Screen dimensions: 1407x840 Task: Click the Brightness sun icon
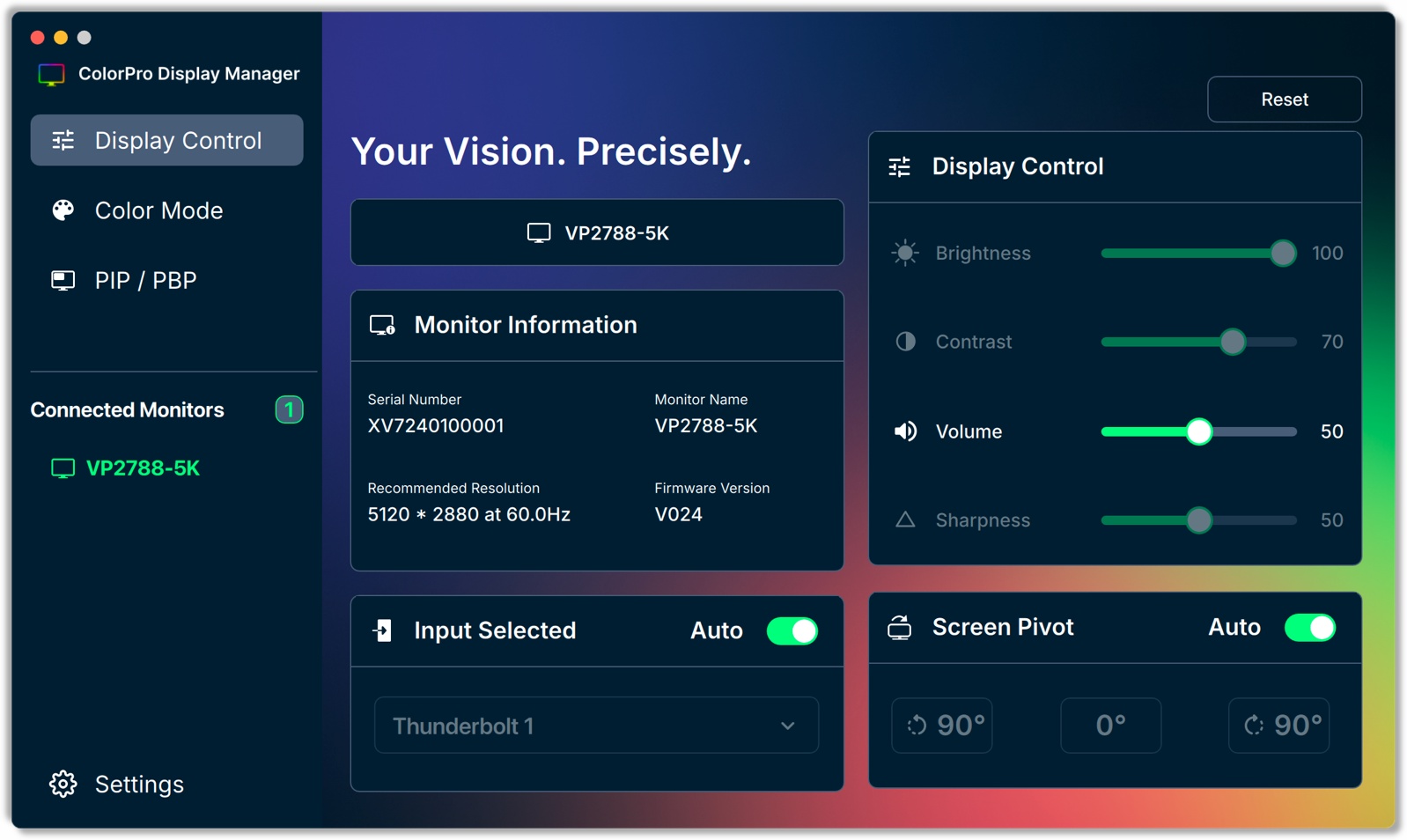(x=905, y=253)
